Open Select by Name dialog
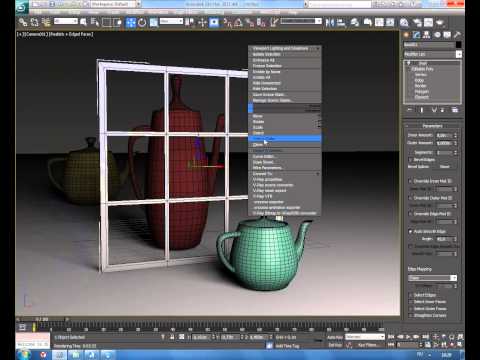This screenshot has width=480, height=360. coord(95,22)
